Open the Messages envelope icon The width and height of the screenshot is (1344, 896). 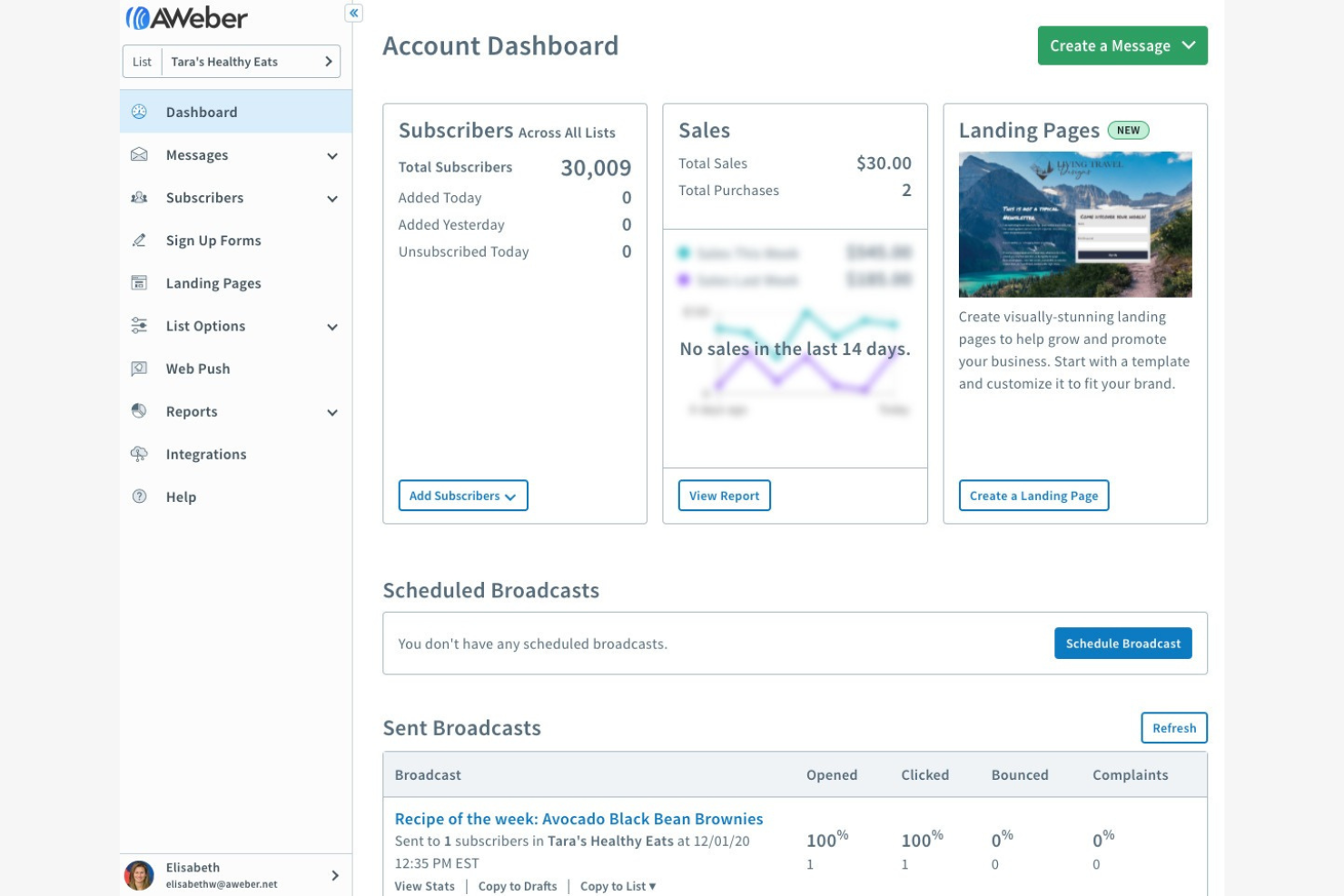click(139, 154)
